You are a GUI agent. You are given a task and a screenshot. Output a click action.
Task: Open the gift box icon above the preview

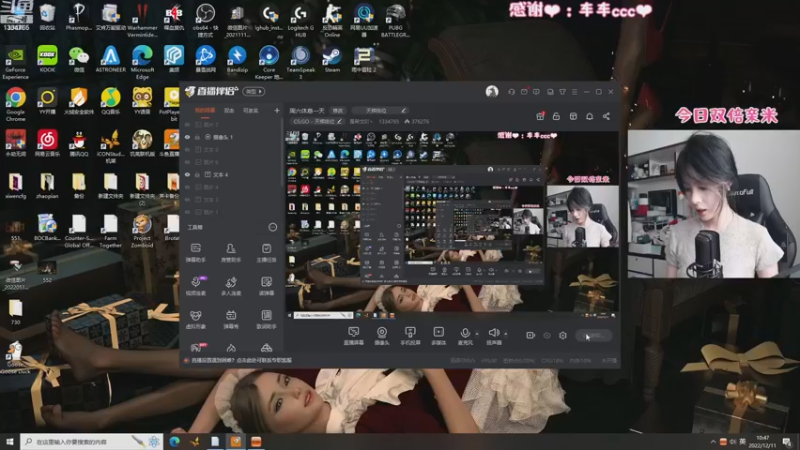[x=540, y=116]
